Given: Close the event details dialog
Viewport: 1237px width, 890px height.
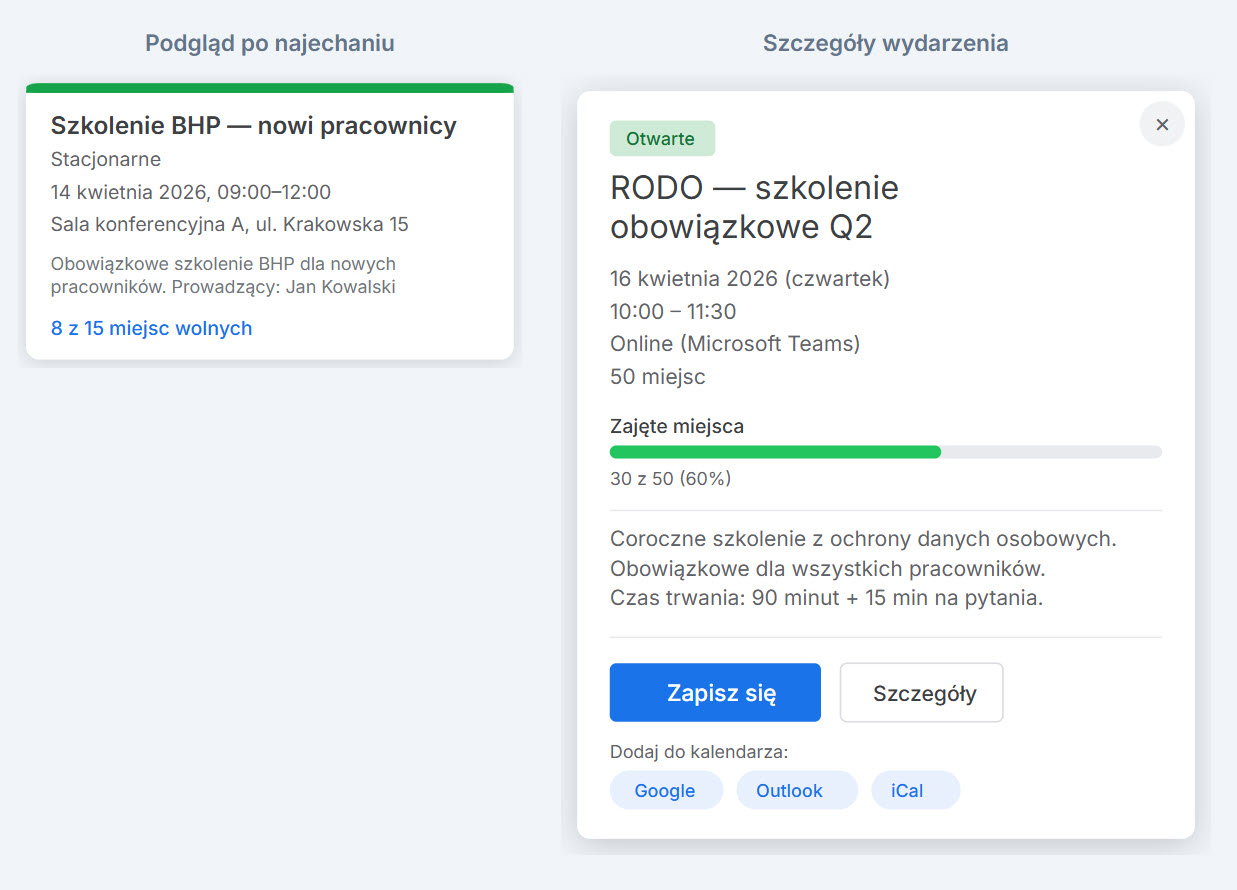Looking at the screenshot, I should [1161, 125].
